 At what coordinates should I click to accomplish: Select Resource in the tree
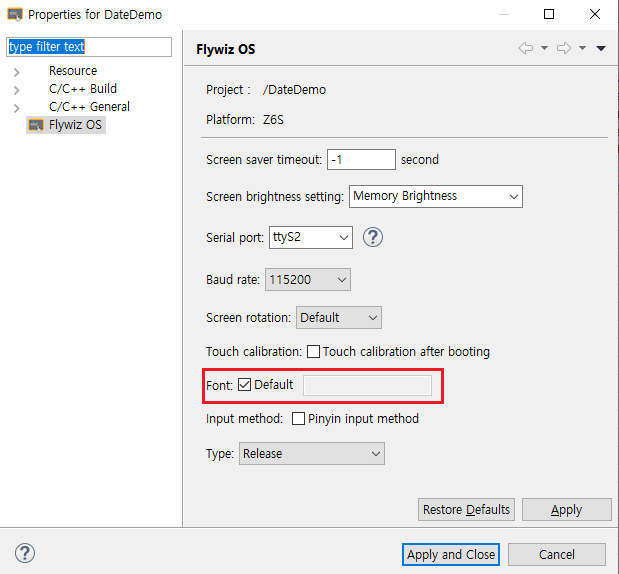point(73,71)
